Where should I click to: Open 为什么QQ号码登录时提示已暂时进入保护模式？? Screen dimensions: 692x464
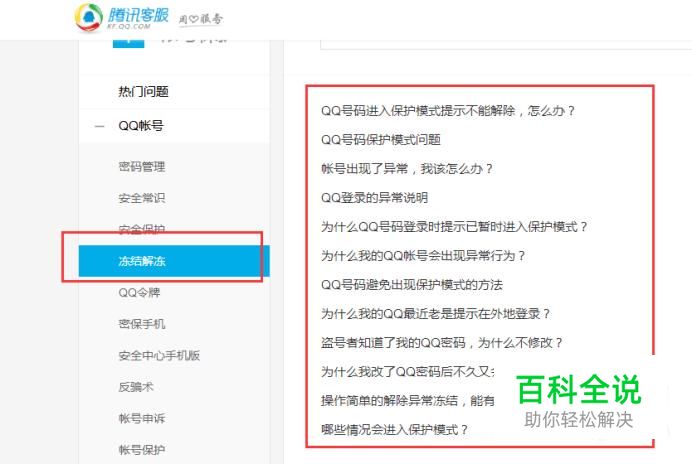[454, 226]
